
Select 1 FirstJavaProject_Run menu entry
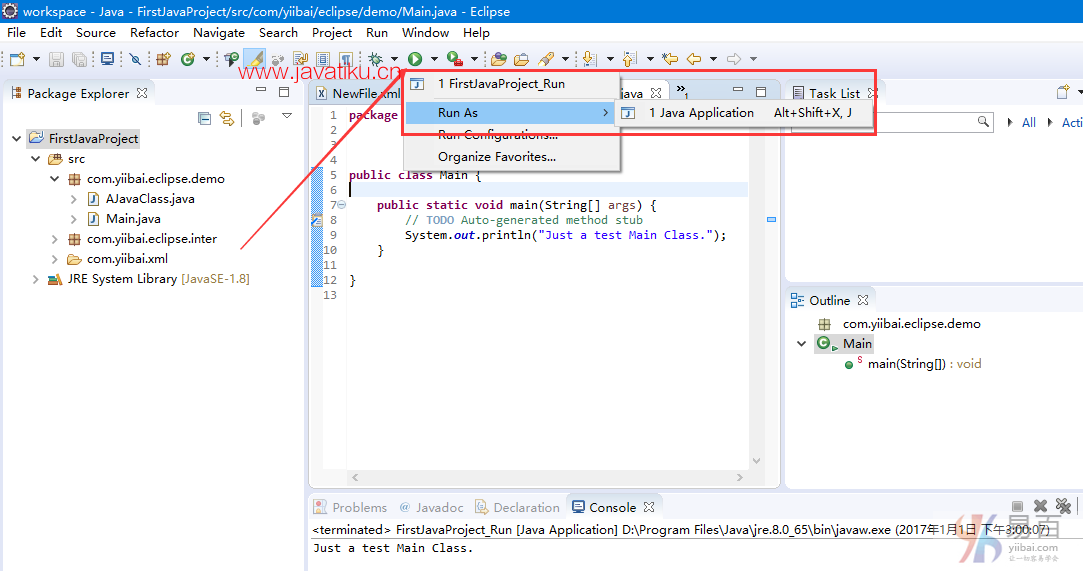click(510, 84)
